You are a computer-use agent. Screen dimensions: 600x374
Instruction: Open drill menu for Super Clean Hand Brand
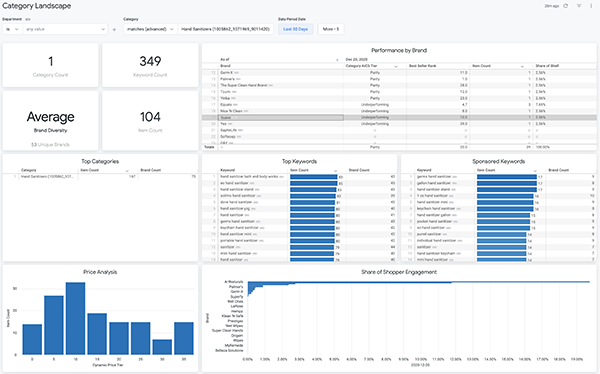[271, 85]
